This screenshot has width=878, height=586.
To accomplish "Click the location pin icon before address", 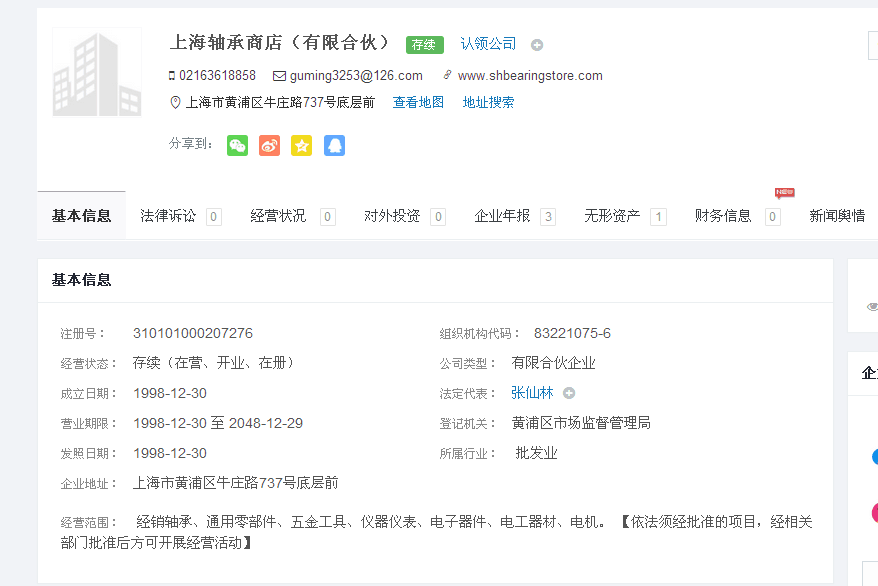I will coord(176,103).
